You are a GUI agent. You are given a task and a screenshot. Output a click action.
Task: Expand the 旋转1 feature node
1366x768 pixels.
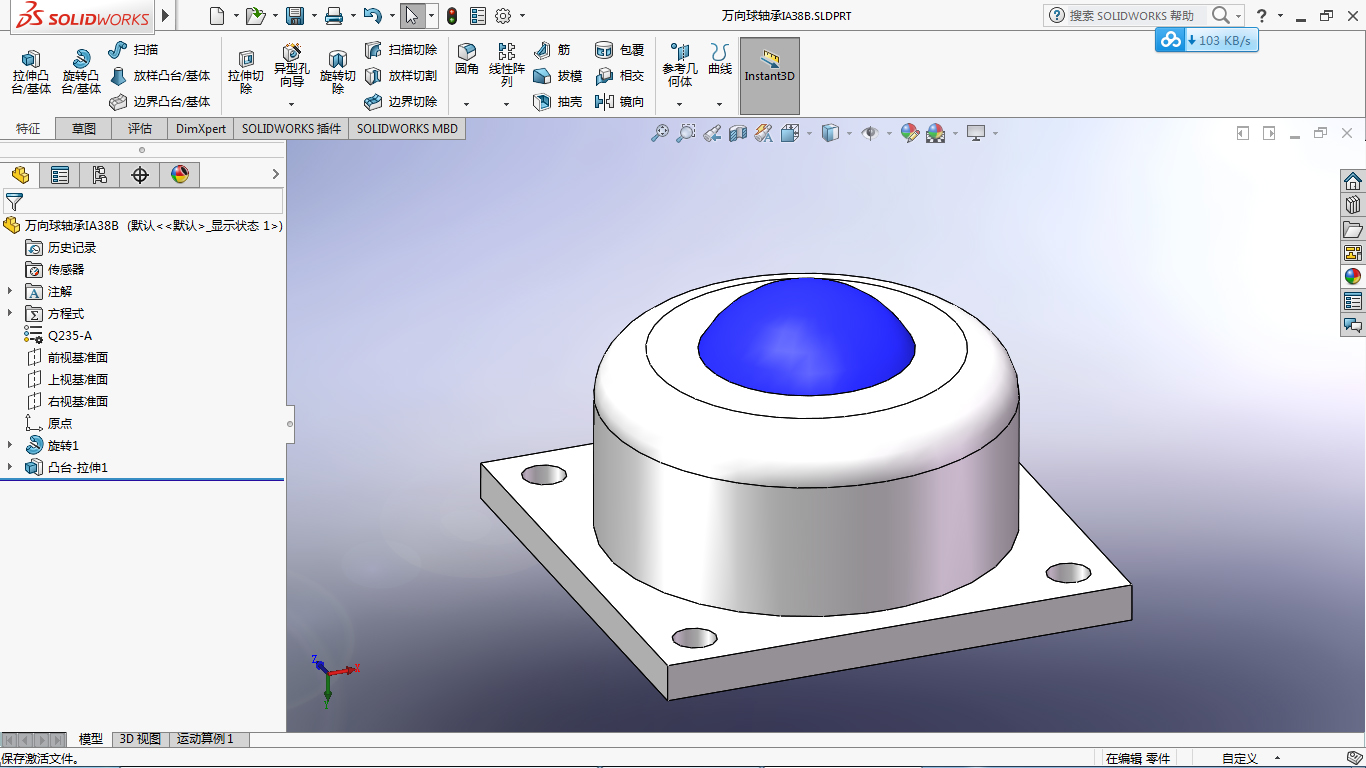(x=10, y=445)
